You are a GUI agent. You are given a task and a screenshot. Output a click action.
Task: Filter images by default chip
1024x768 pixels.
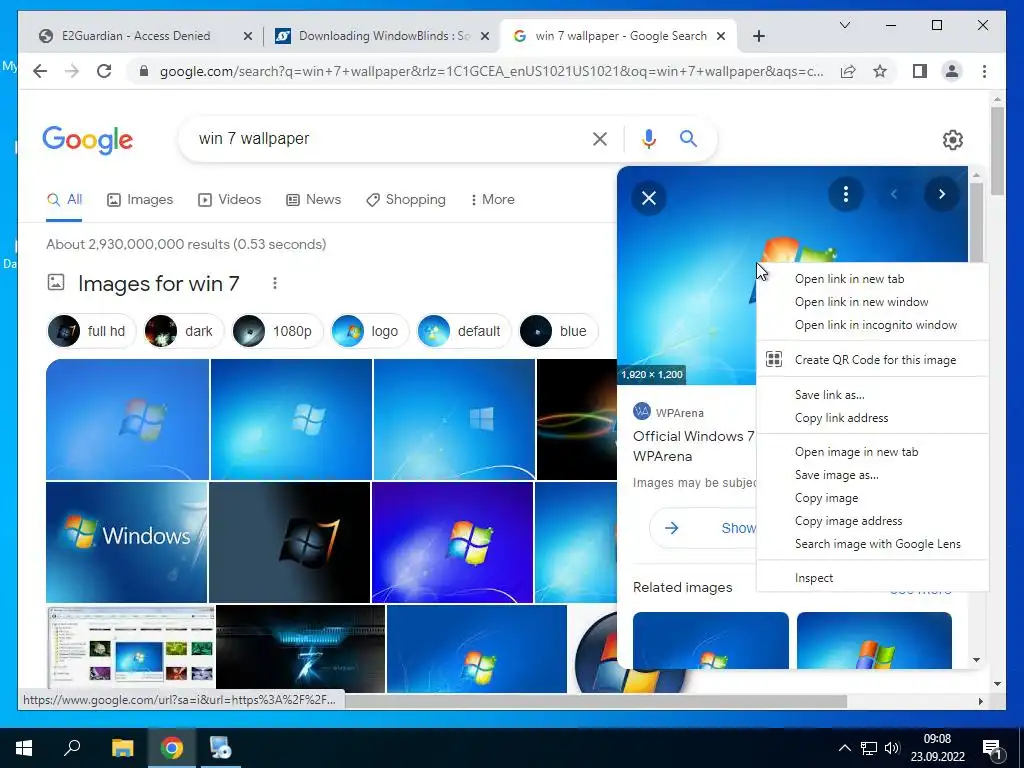tap(463, 331)
